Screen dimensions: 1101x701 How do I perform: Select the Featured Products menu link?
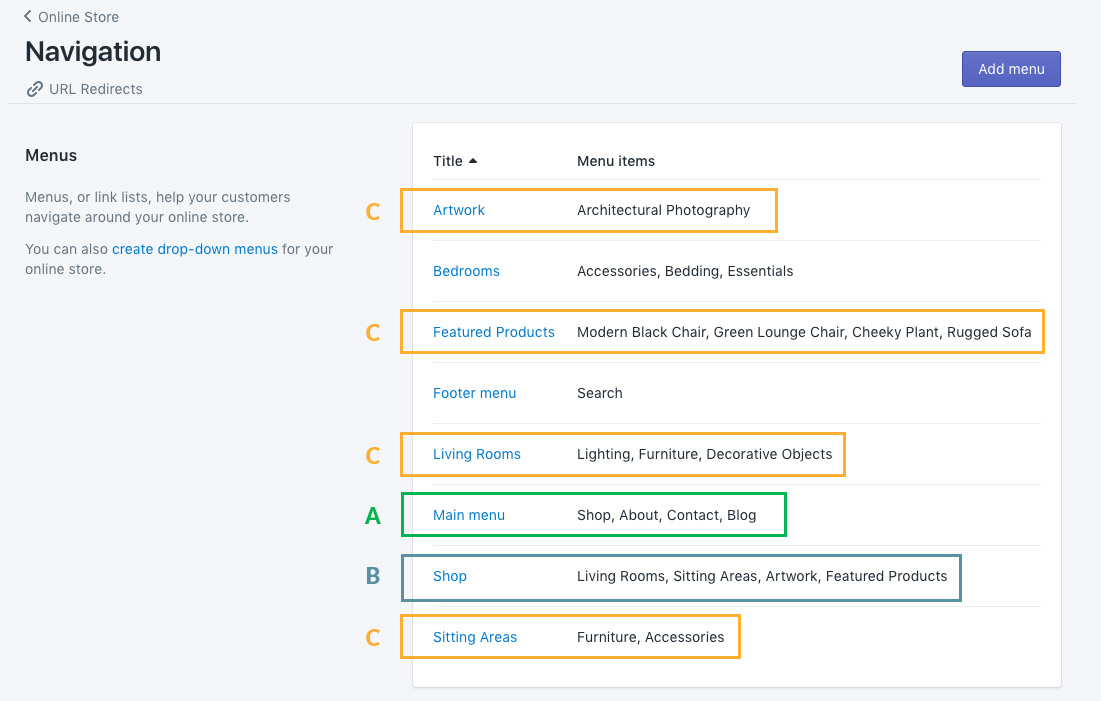coord(493,332)
